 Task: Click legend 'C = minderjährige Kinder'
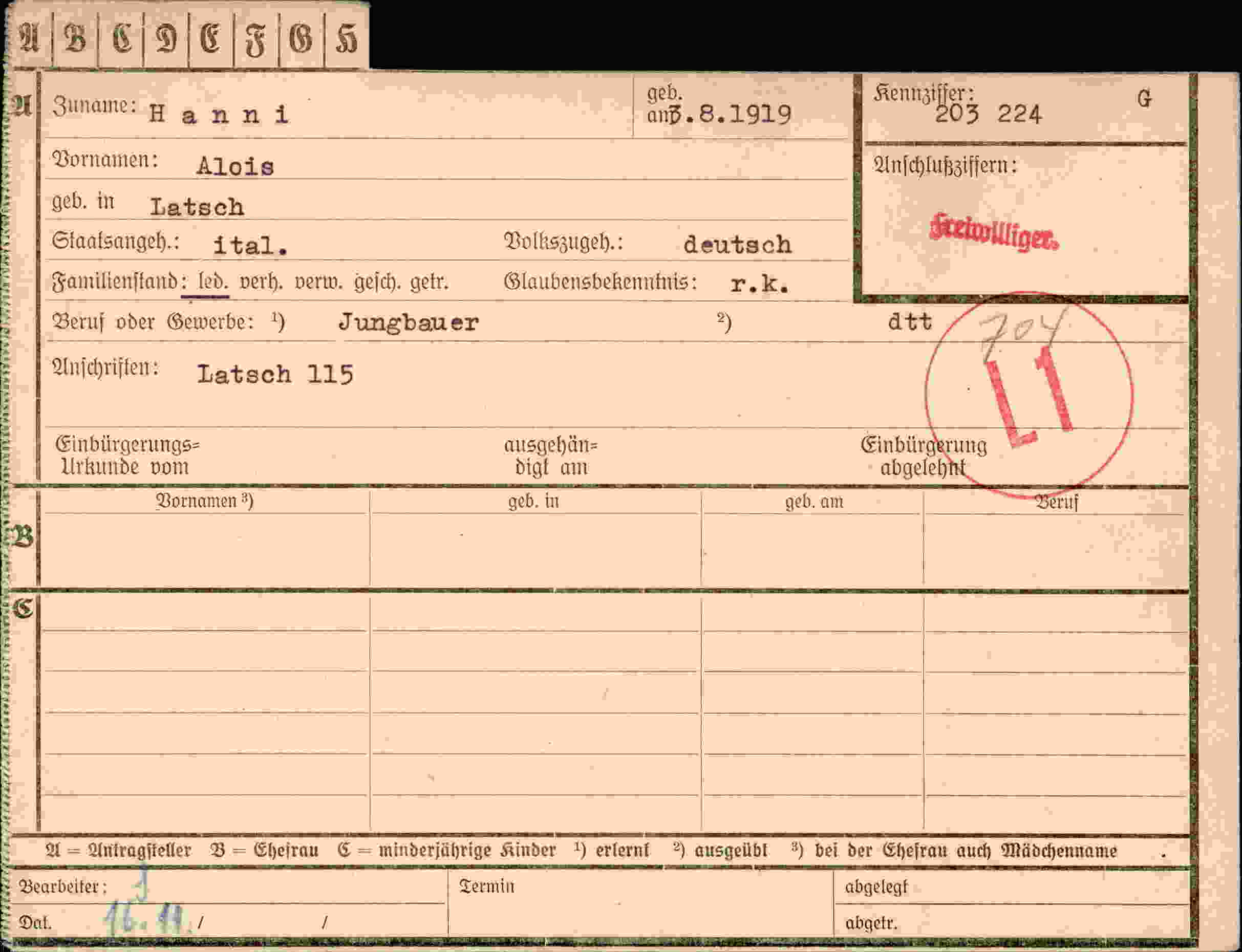click(447, 851)
